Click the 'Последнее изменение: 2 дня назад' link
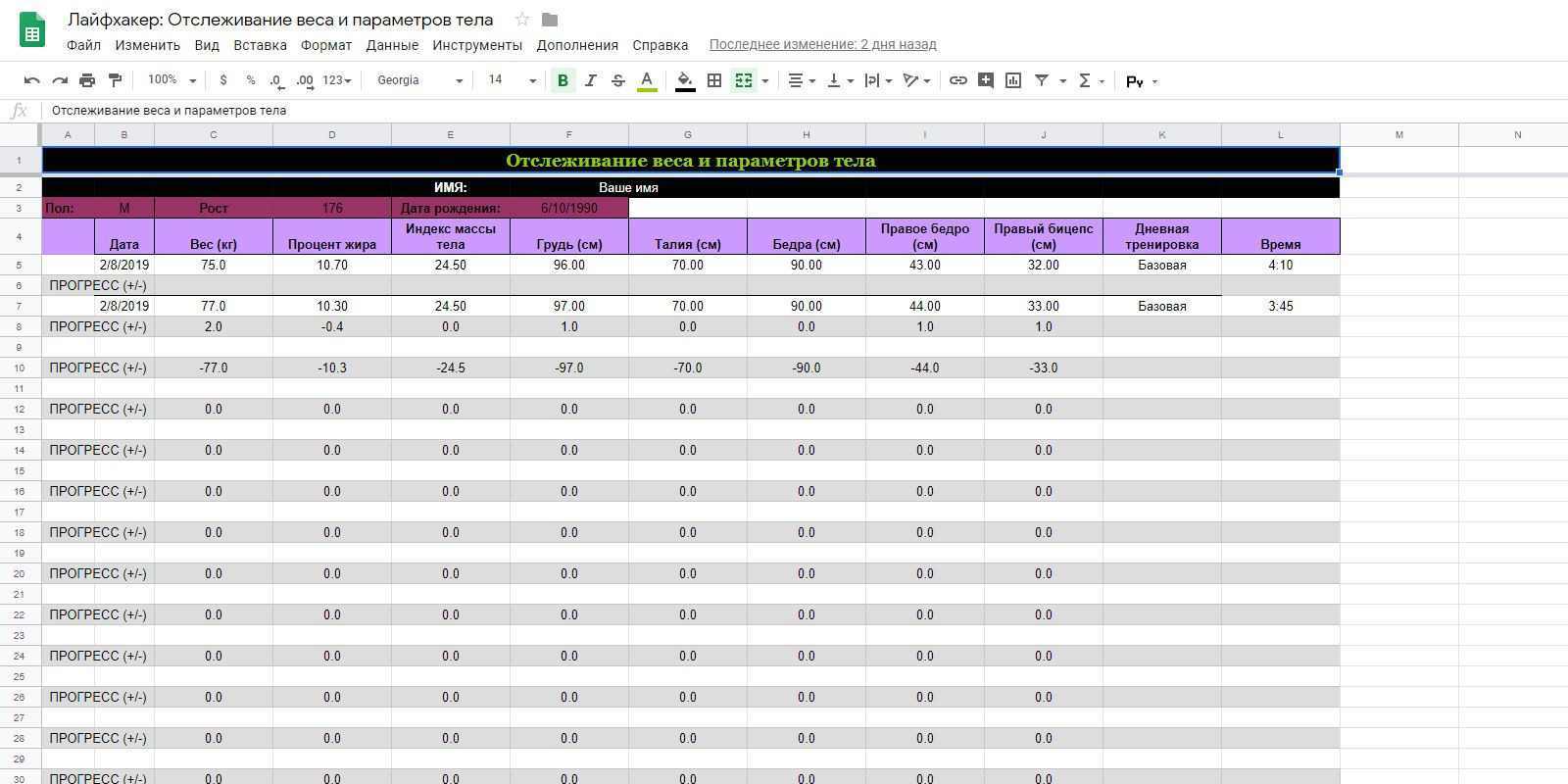This screenshot has width=1568, height=784. click(x=822, y=44)
